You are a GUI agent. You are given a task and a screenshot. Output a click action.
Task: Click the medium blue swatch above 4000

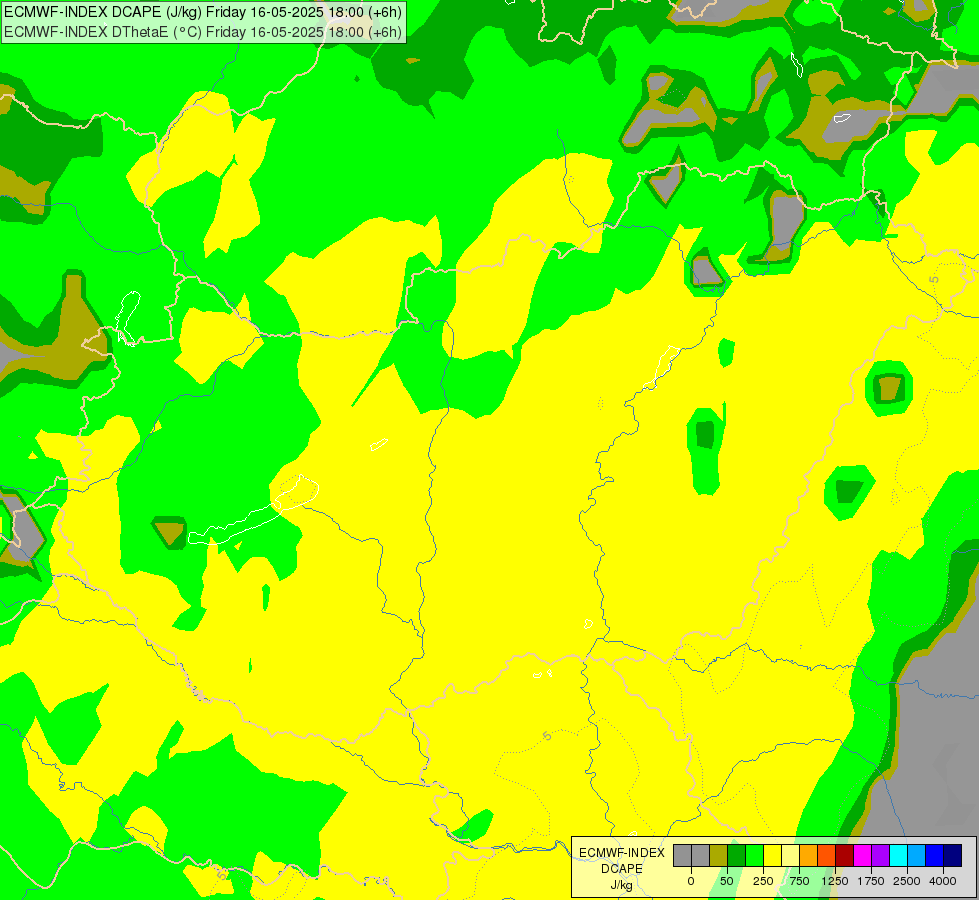pyautogui.click(x=935, y=856)
